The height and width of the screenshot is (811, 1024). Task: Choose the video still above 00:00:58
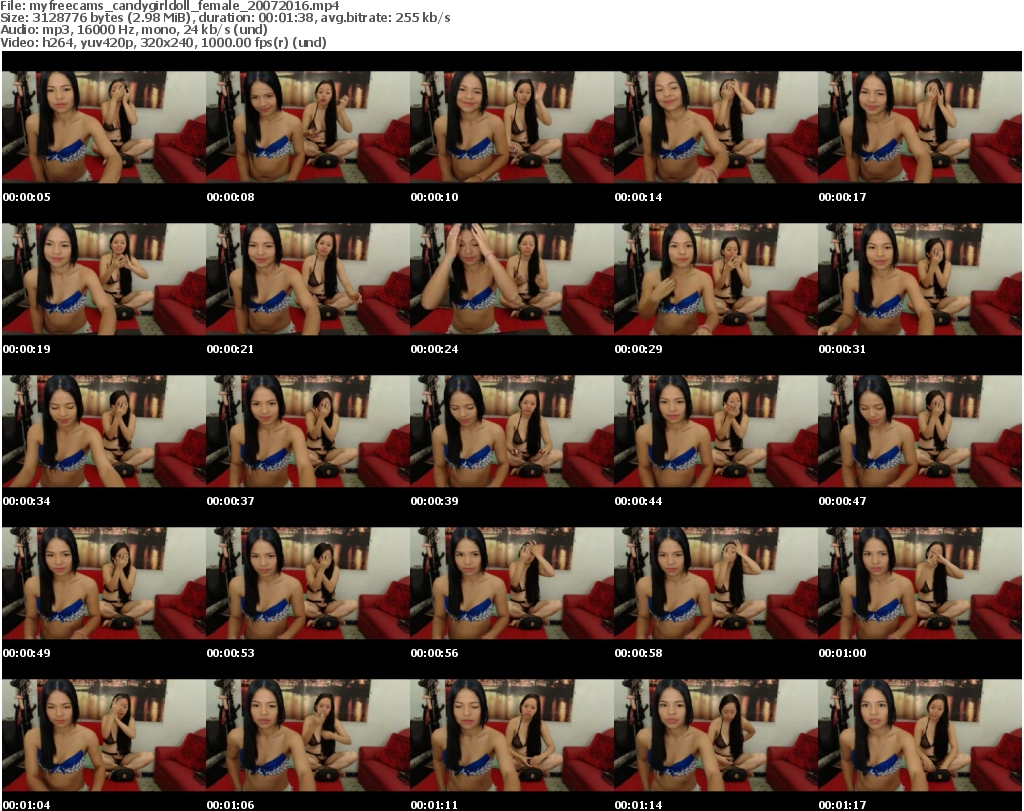[x=716, y=583]
